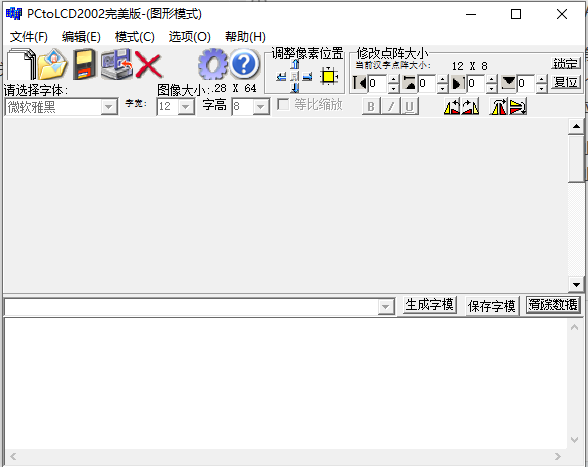Click the right-edge resize arrow icon
The width and height of the screenshot is (588, 467).
[458, 83]
